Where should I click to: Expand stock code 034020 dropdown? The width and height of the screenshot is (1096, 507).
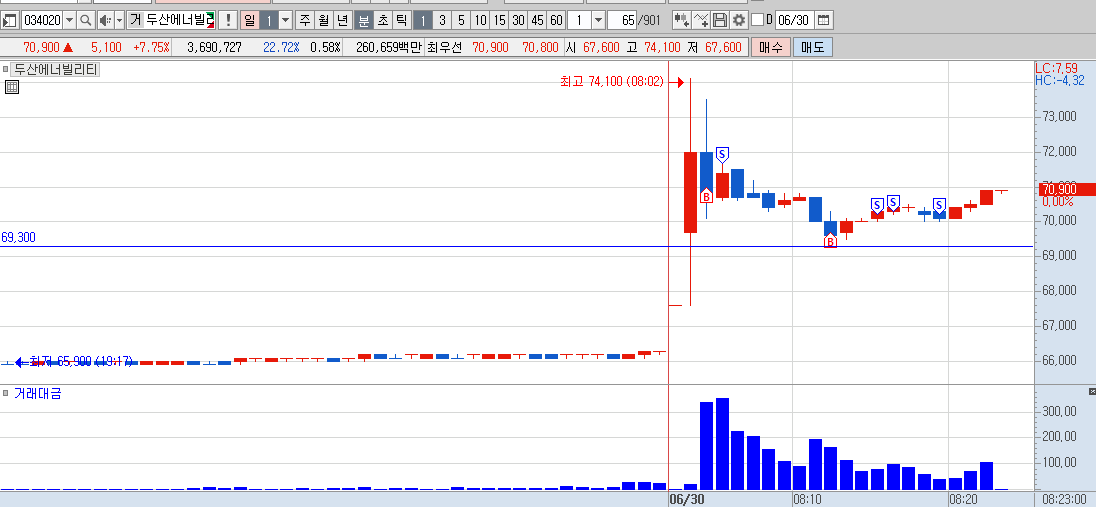[x=69, y=20]
